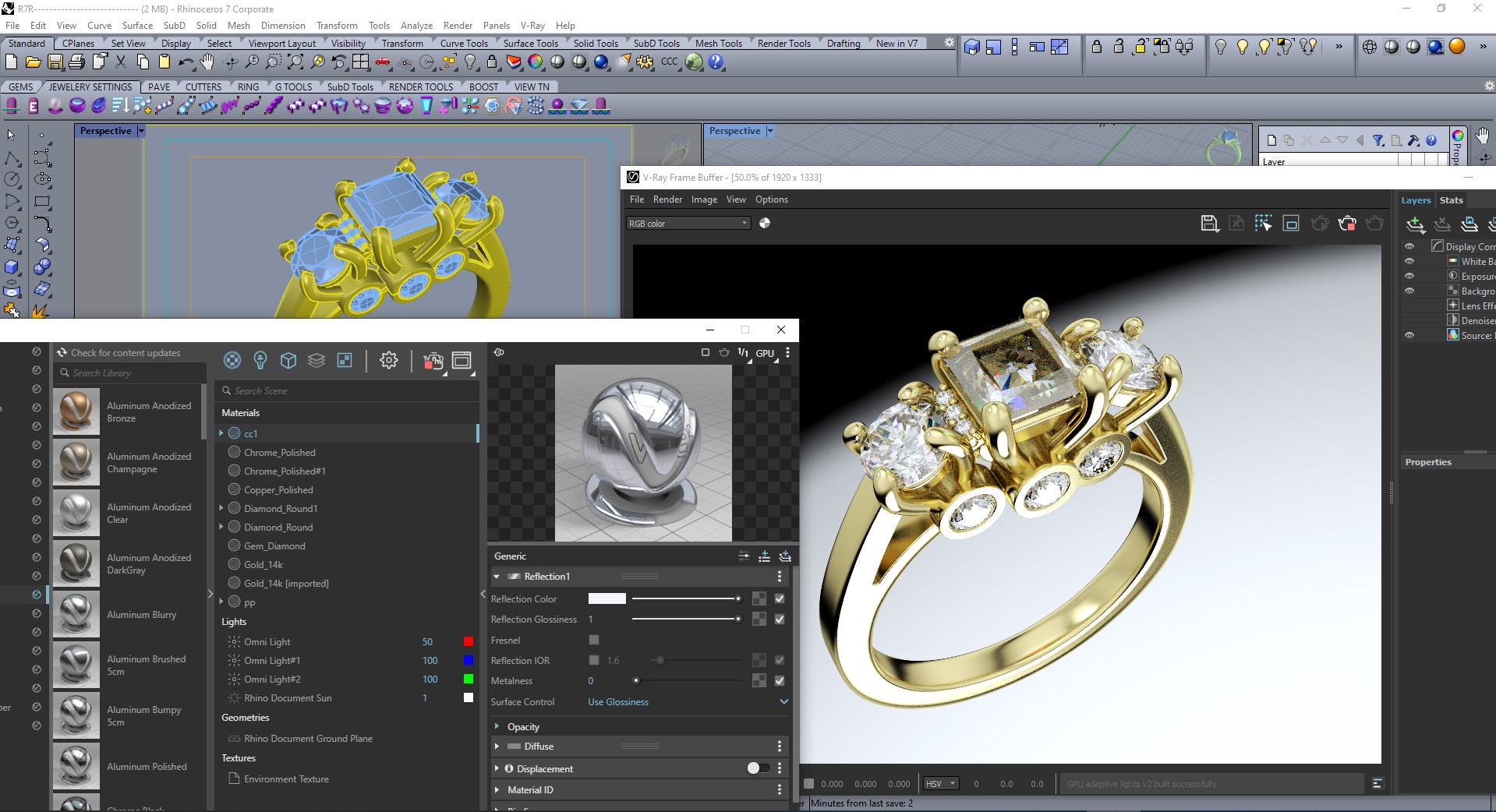Image resolution: width=1496 pixels, height=812 pixels.
Task: Switch to the Stats tab
Action: point(1451,200)
